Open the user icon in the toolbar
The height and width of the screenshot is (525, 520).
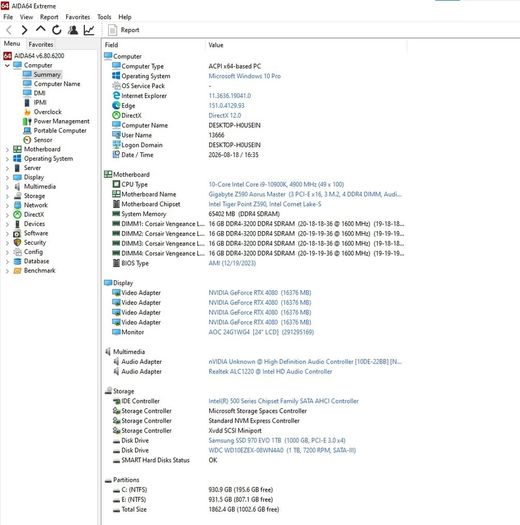pos(73,30)
